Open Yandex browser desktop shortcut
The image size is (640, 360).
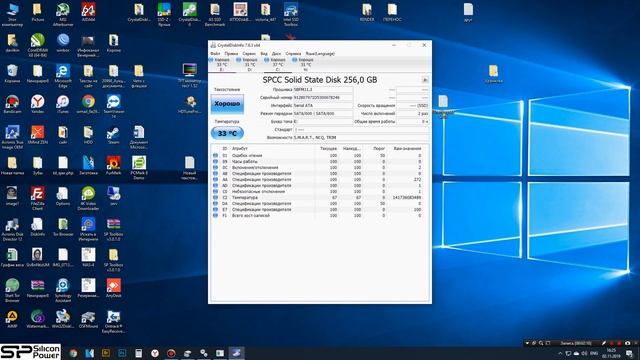pyautogui.click(x=38, y=104)
